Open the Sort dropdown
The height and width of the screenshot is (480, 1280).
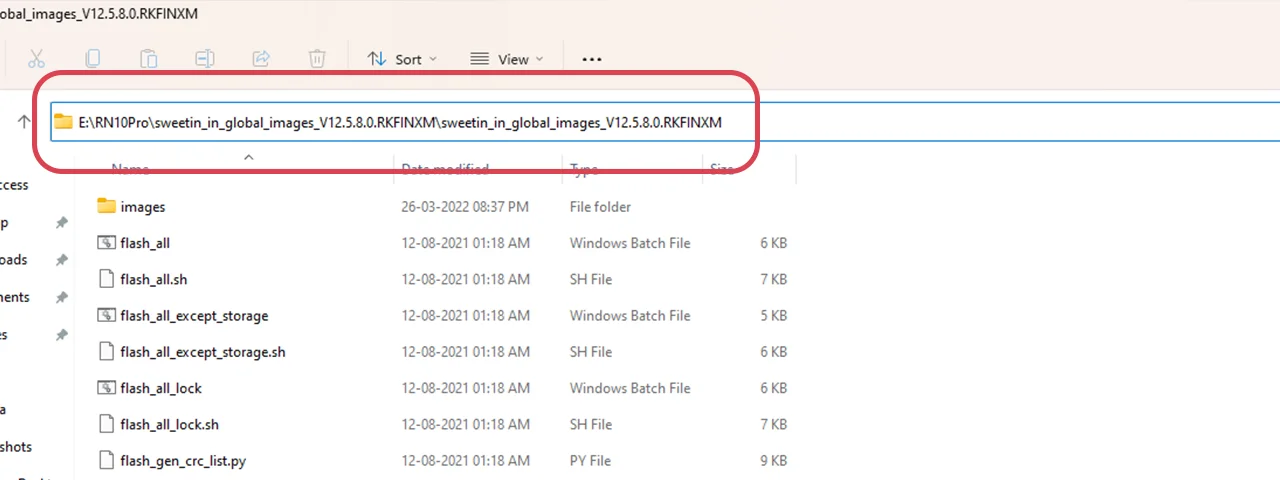tap(403, 59)
